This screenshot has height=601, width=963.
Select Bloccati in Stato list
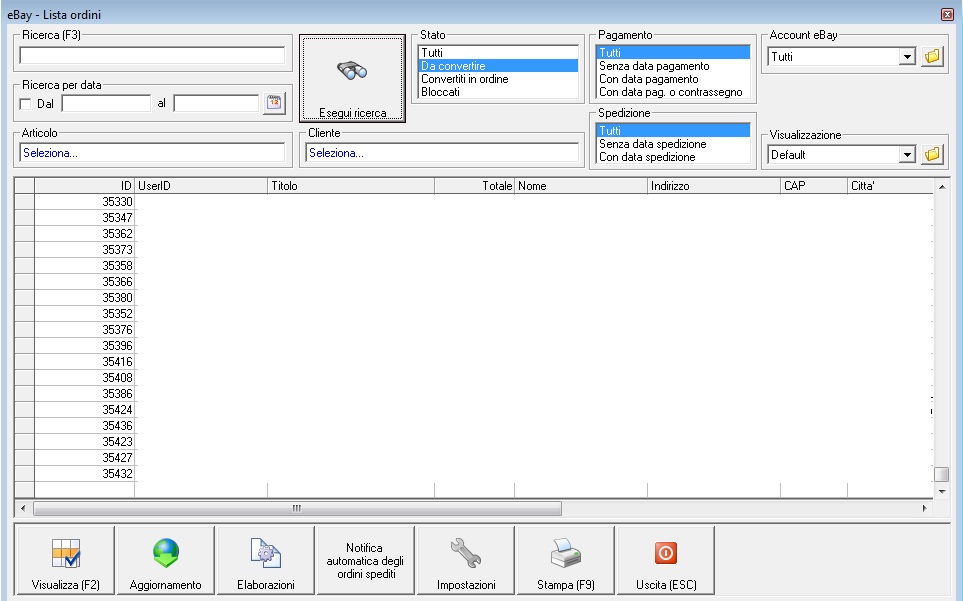(x=498, y=92)
